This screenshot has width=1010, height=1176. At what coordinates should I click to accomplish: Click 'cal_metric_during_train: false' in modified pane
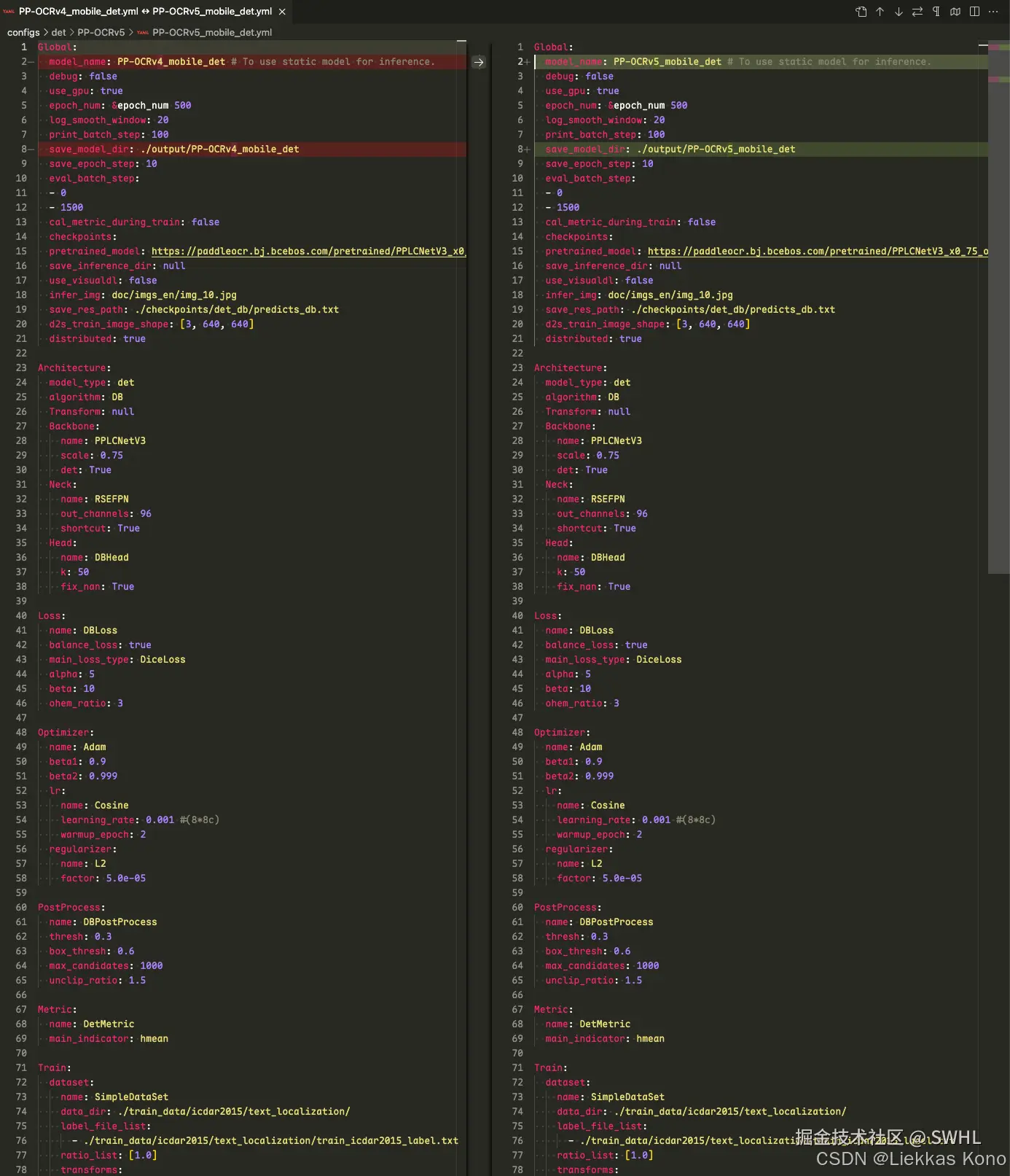point(630,222)
